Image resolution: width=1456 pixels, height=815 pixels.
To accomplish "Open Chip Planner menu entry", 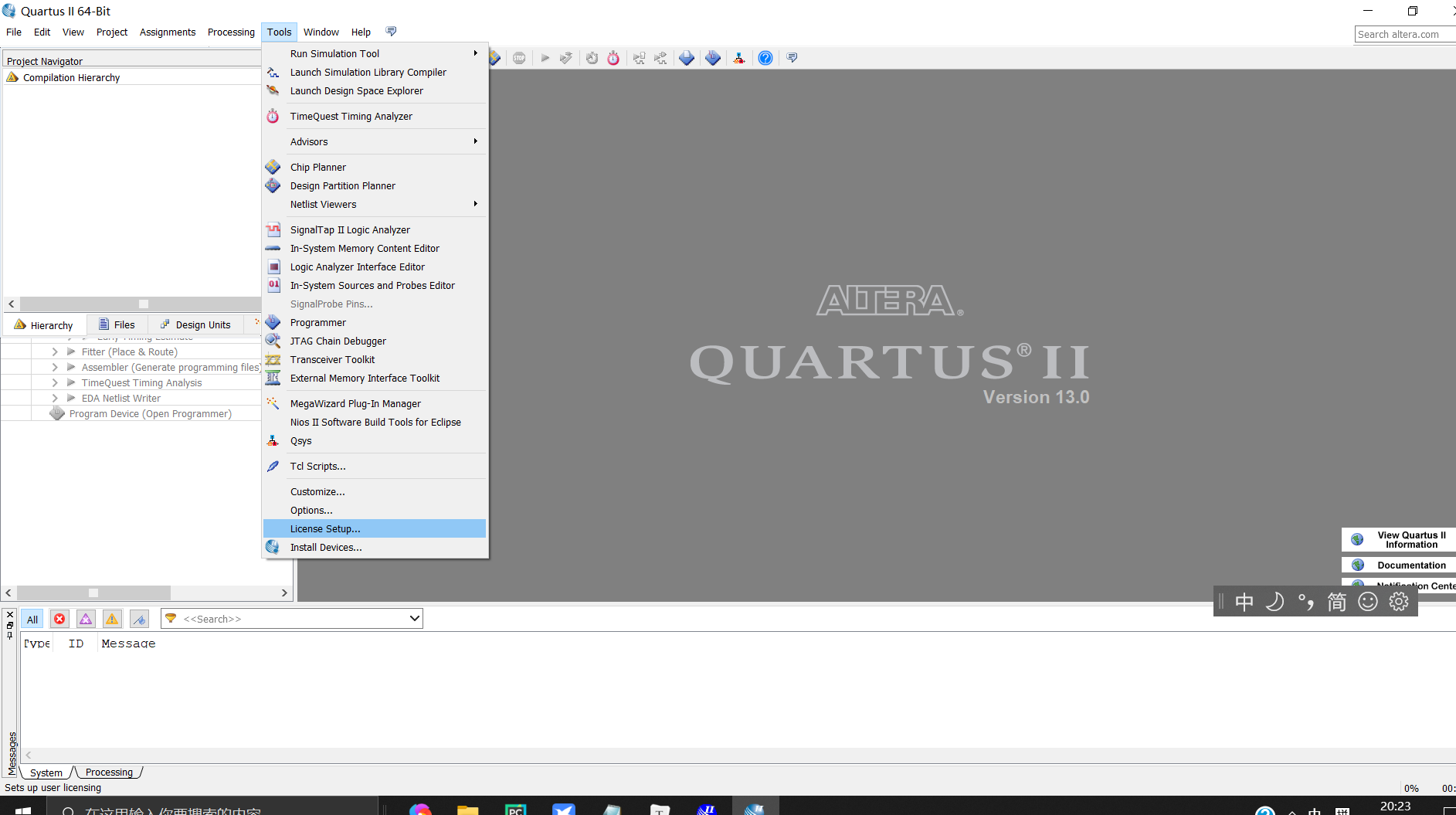I will (x=375, y=168).
